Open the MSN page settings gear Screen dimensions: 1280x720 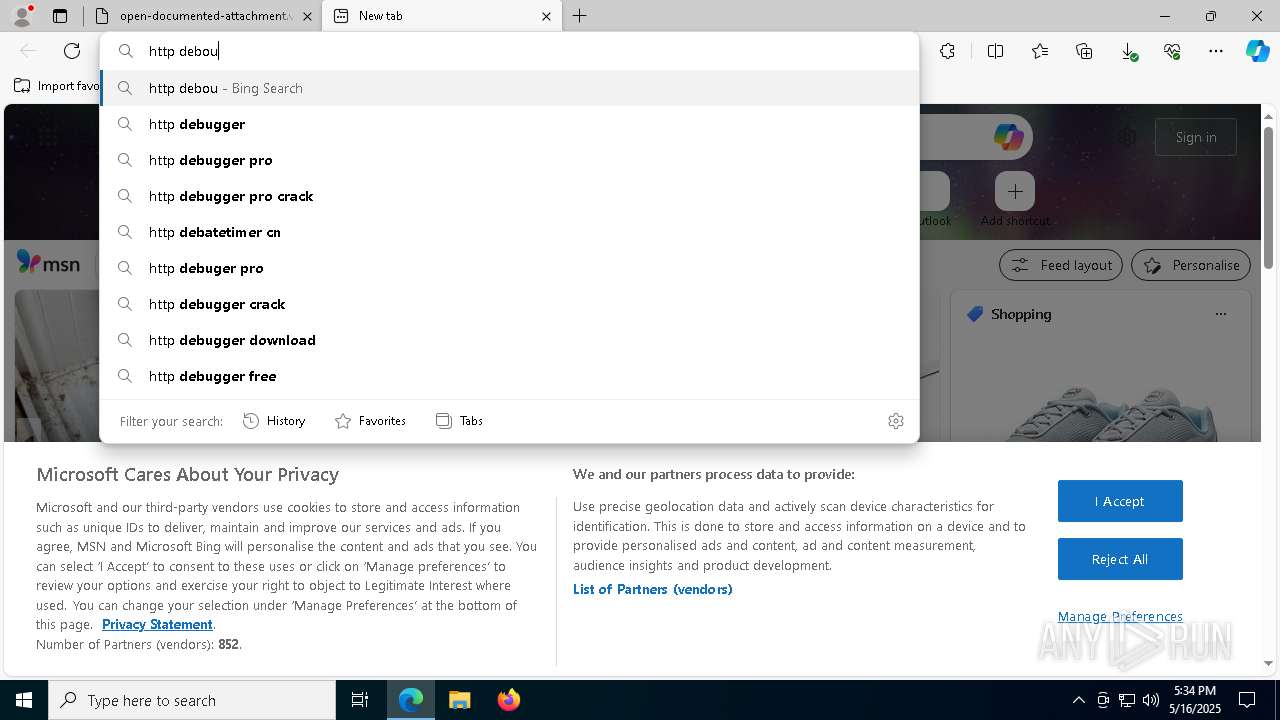point(1128,137)
